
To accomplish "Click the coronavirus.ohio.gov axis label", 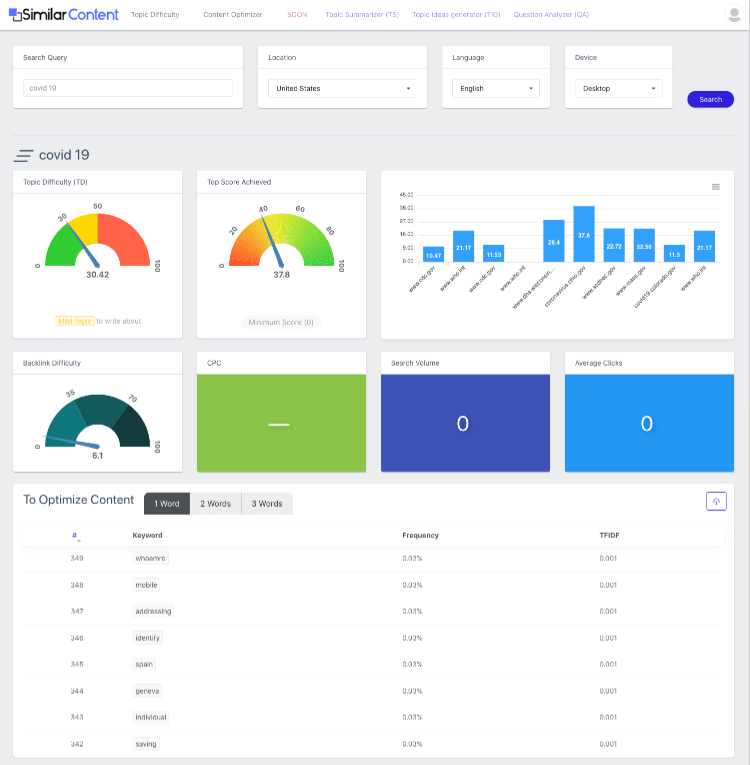I will point(565,286).
